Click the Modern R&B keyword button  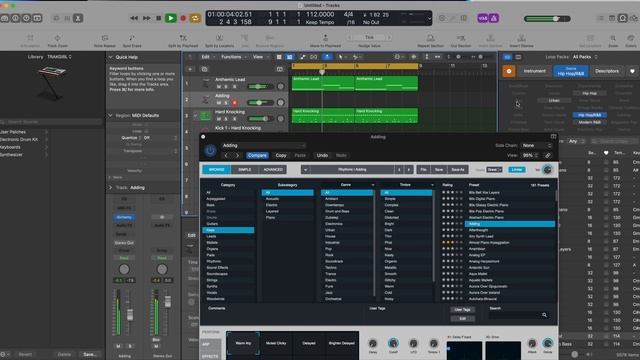coord(589,122)
